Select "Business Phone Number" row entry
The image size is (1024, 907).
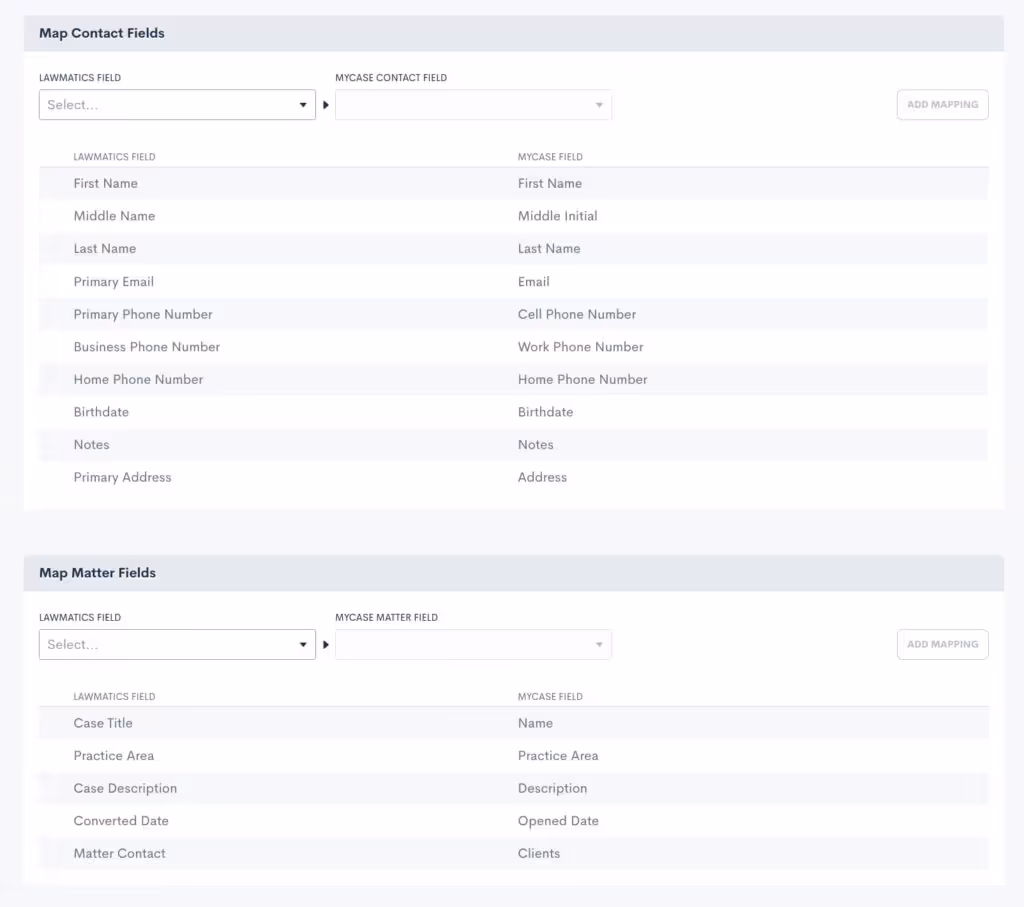147,347
